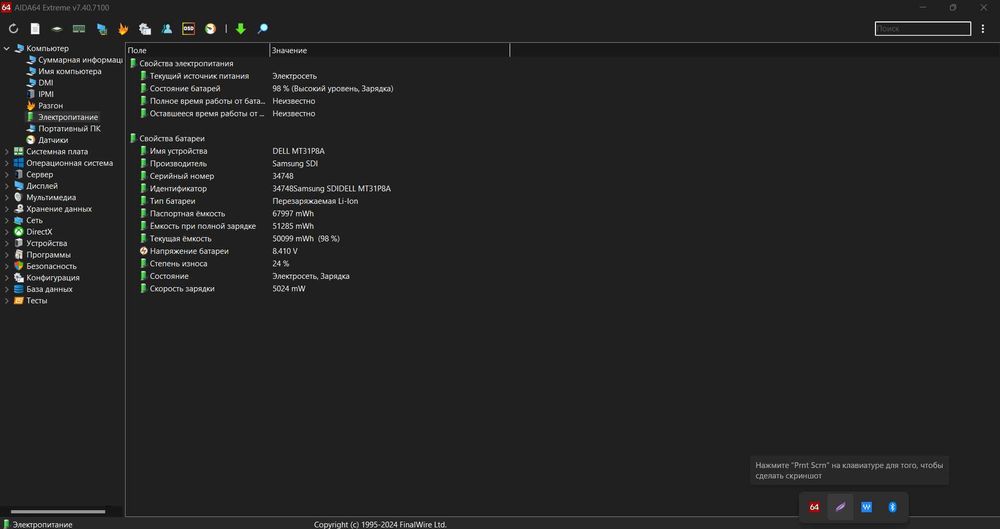Open the disk benchmark toolbar icon

coord(57,29)
